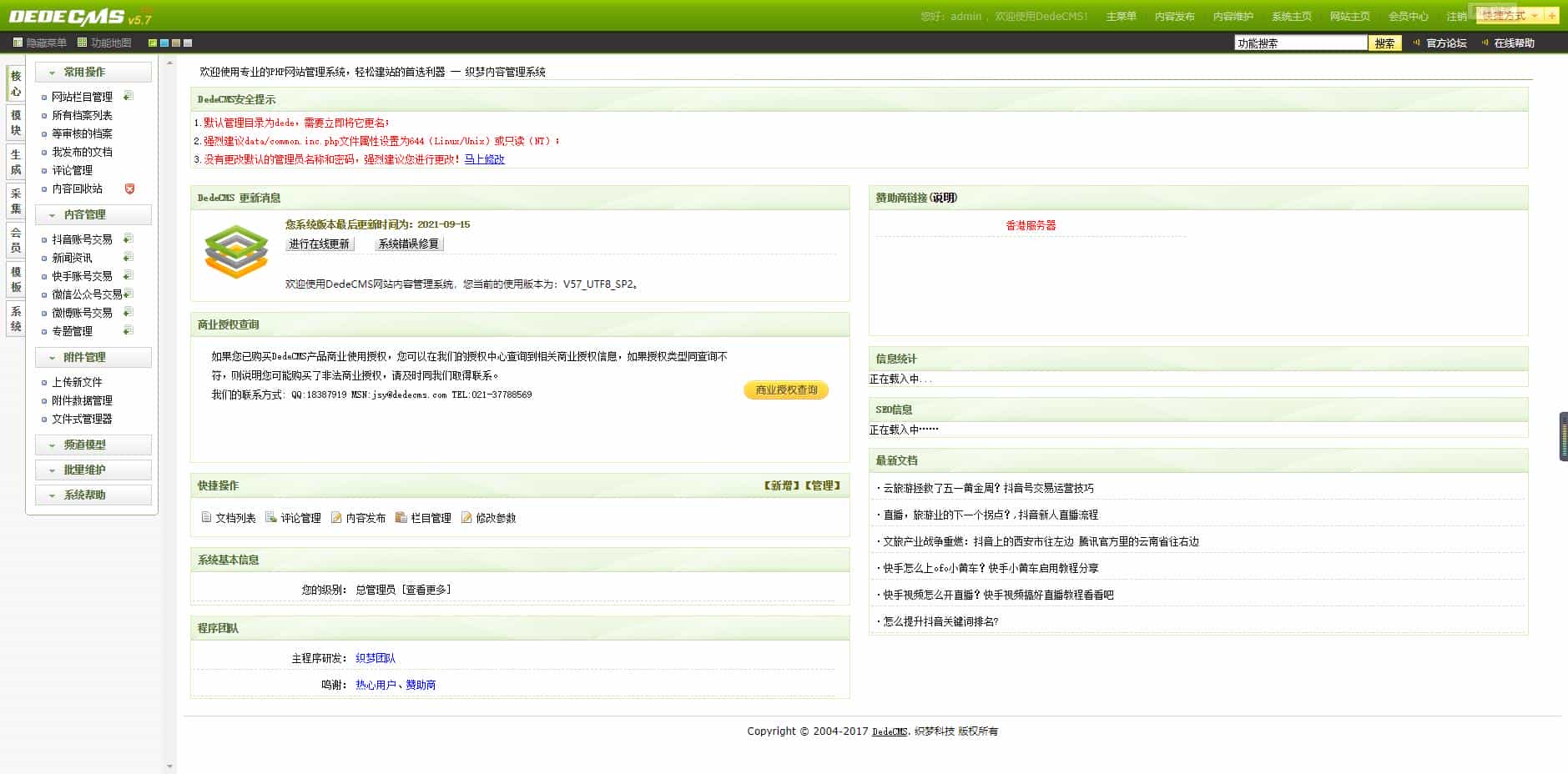This screenshot has width=1568, height=774.
Task: Open 修改参数 quick action
Action: (488, 518)
